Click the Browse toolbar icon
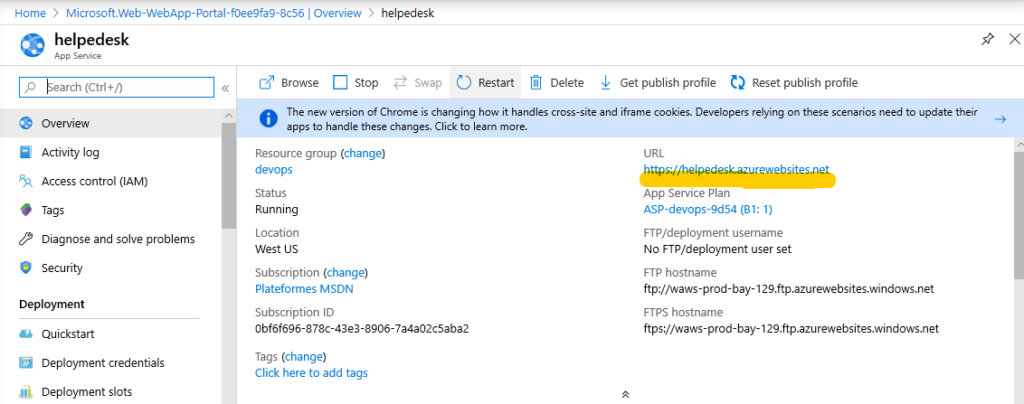Image resolution: width=1024 pixels, height=404 pixels. tap(266, 83)
